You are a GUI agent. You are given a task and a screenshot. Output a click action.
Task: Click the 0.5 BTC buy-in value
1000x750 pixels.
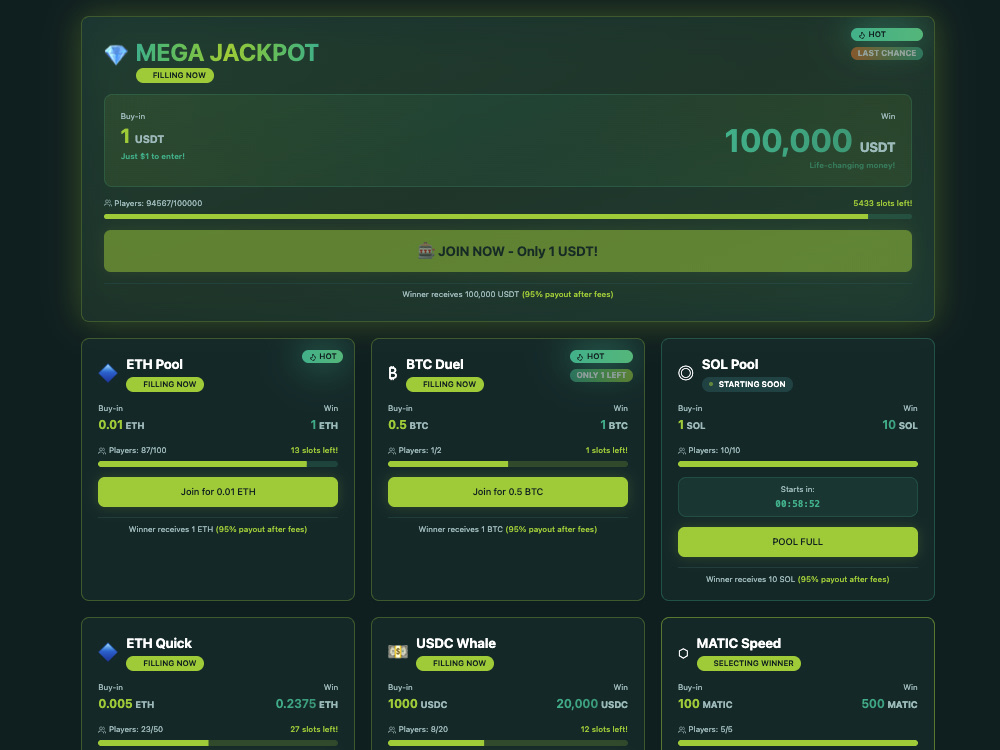(x=408, y=425)
